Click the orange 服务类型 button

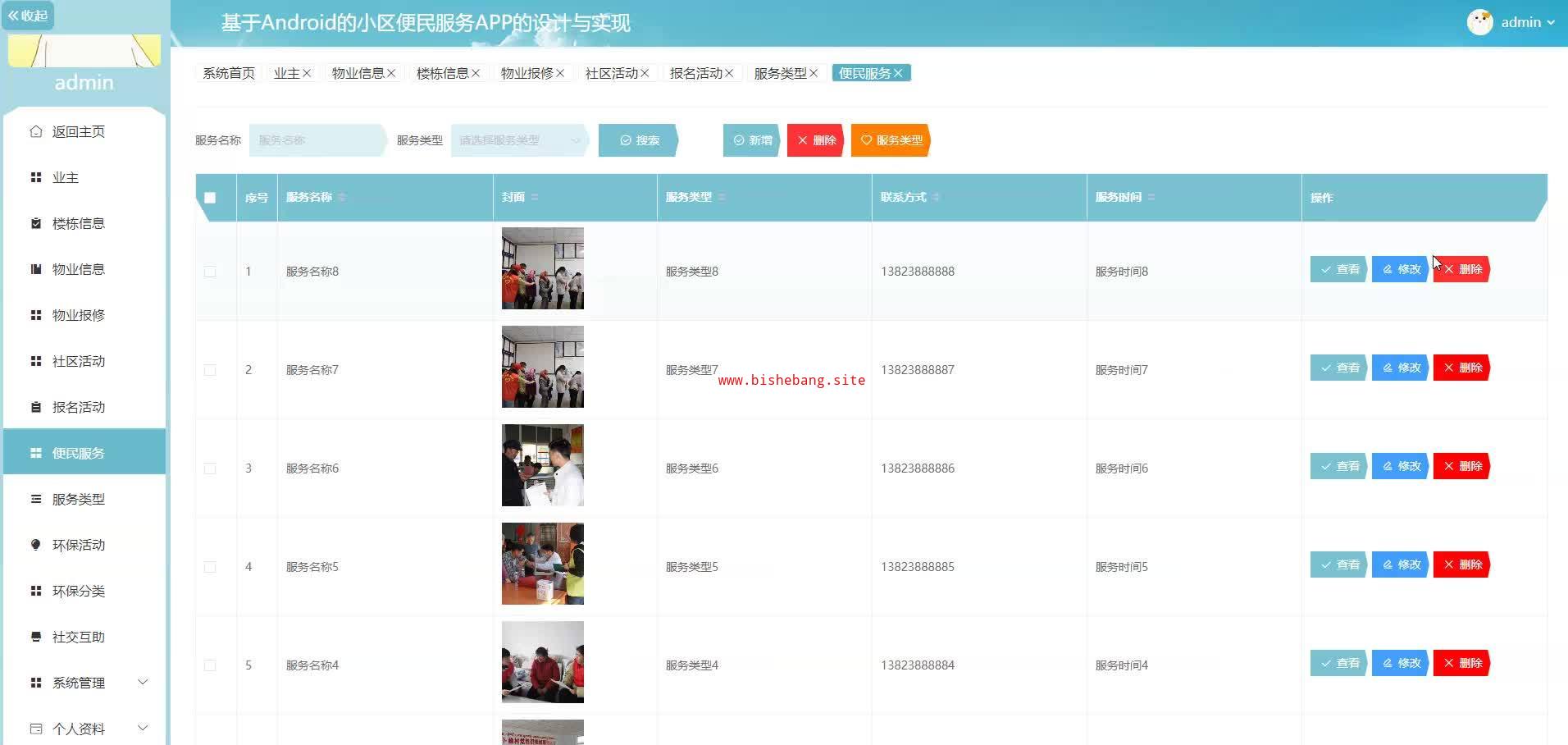click(891, 140)
